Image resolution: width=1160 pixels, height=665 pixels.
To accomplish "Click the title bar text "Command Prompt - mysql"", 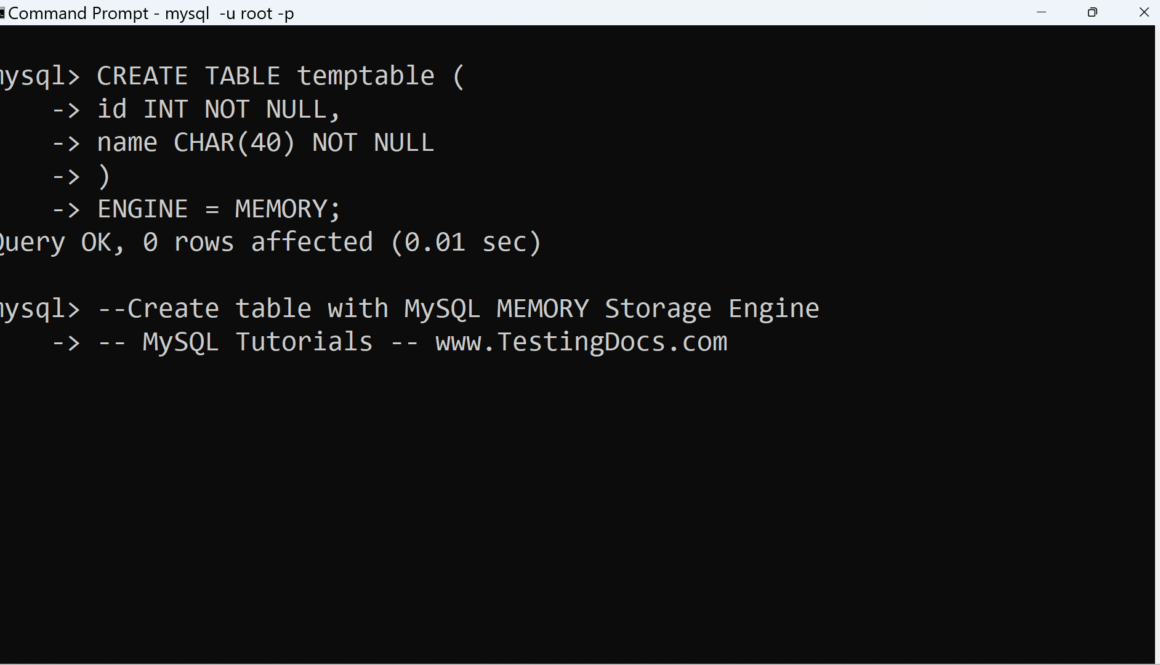I will coord(150,14).
